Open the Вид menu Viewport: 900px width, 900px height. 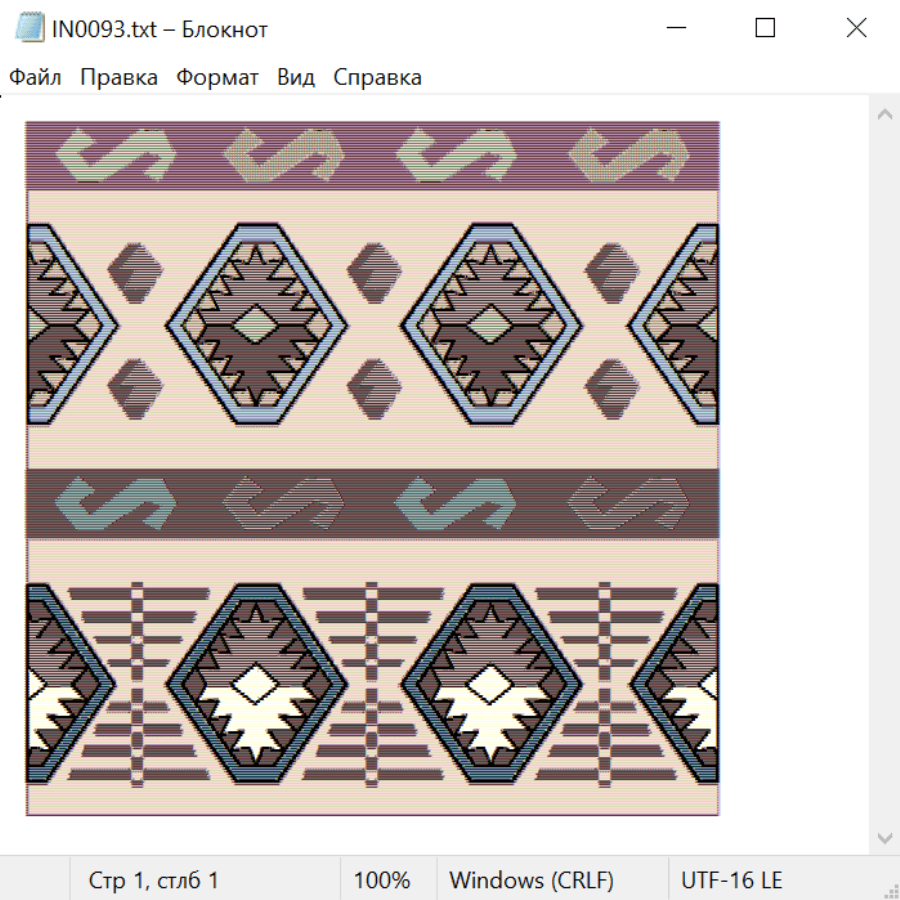[295, 78]
